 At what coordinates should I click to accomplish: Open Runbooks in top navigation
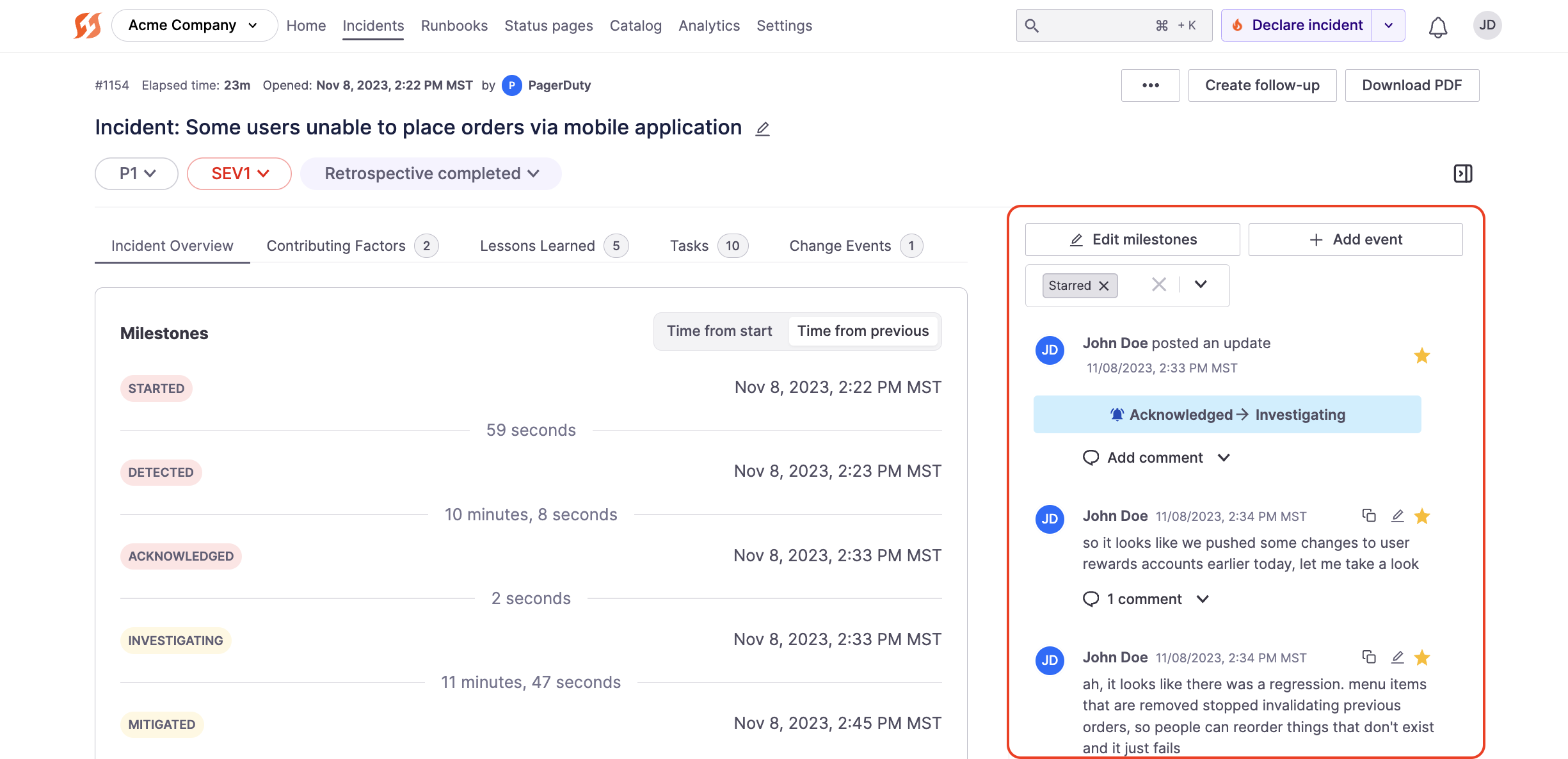(x=454, y=26)
